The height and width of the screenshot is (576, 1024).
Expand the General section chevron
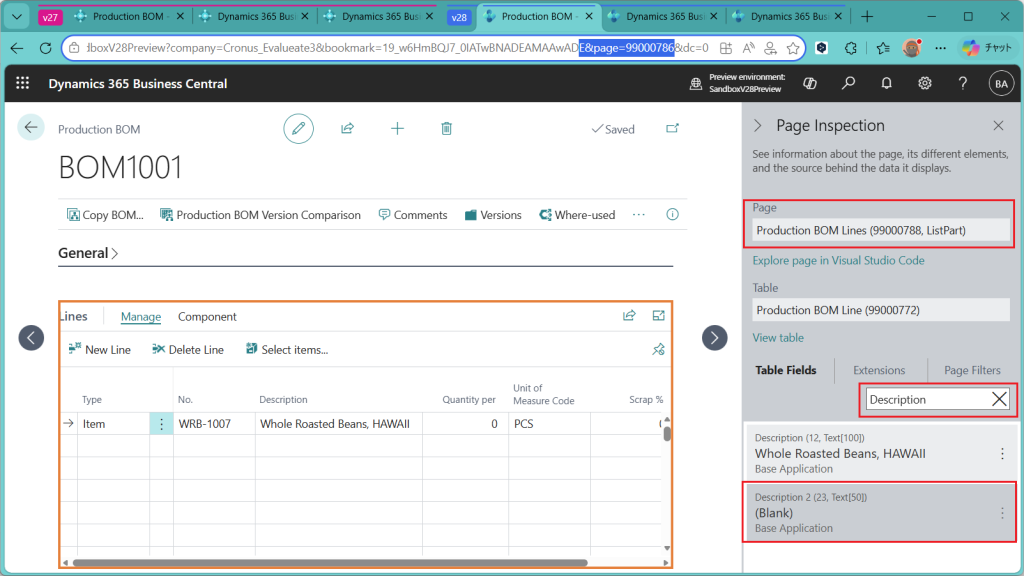tap(115, 254)
